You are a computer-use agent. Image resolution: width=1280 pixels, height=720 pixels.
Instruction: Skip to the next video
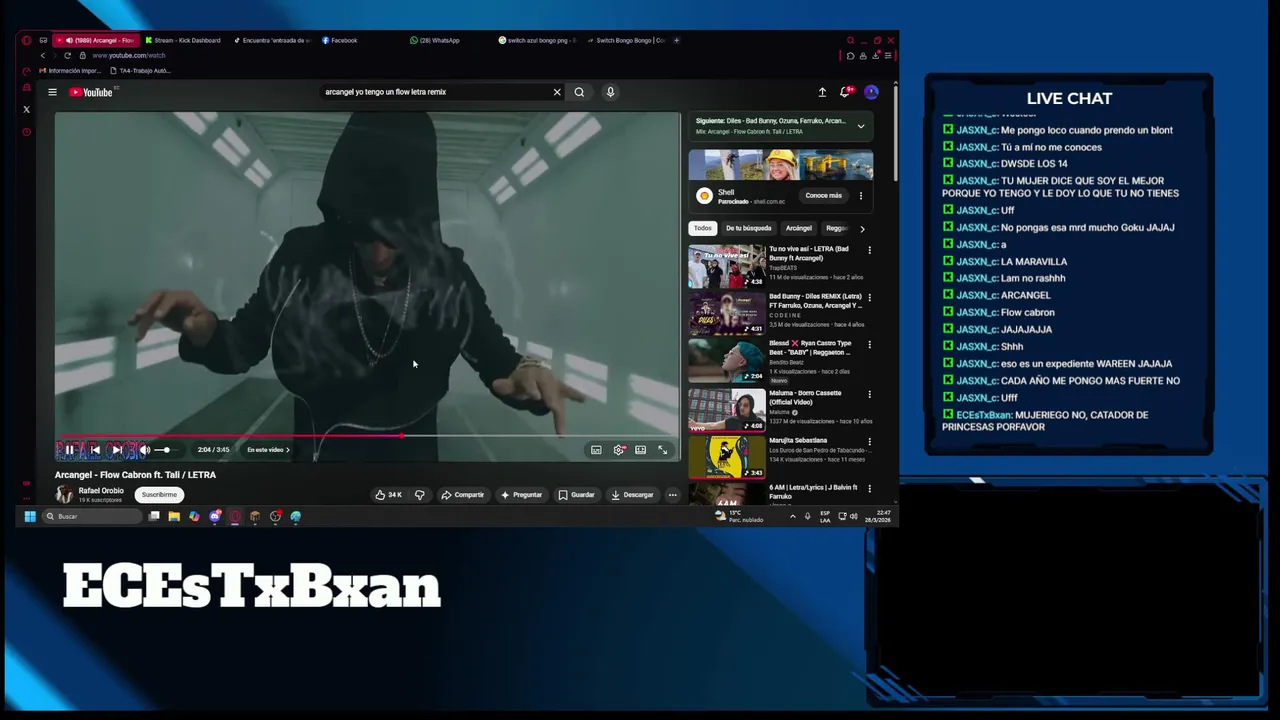click(117, 450)
